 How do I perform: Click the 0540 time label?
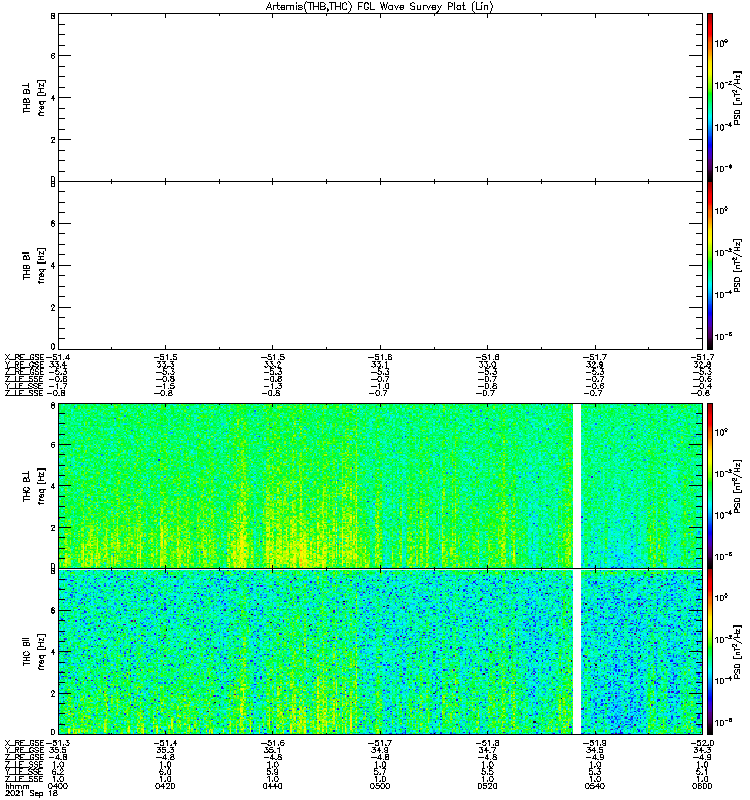[x=595, y=786]
